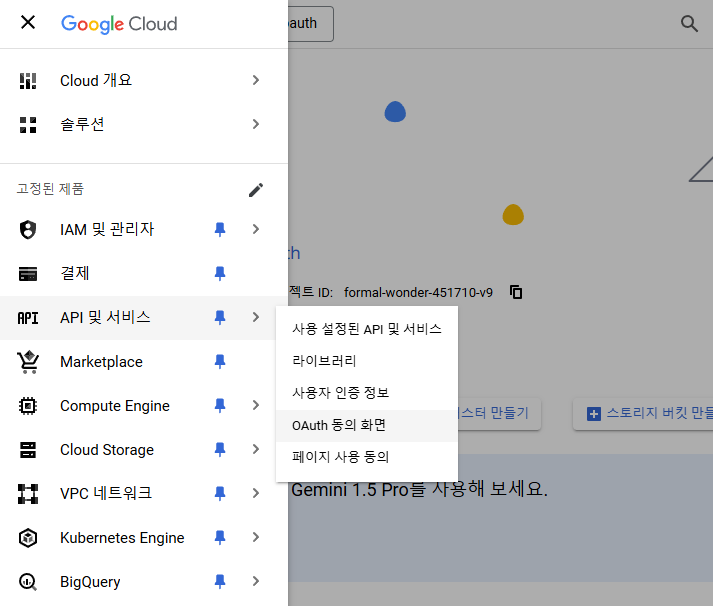Go to Cloud Storage label
Viewport: 713px width, 606px height.
coord(107,450)
